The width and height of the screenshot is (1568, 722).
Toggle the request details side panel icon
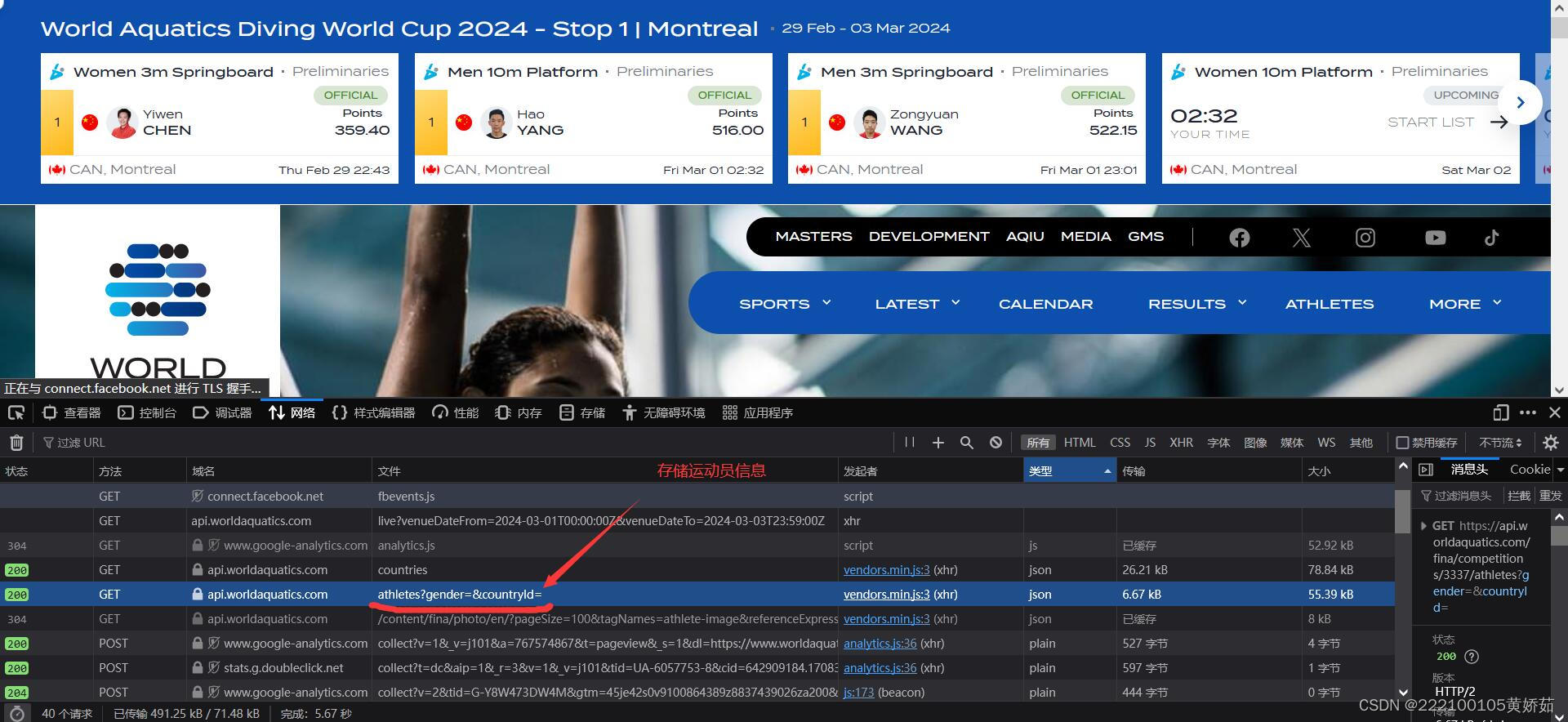[x=1426, y=470]
